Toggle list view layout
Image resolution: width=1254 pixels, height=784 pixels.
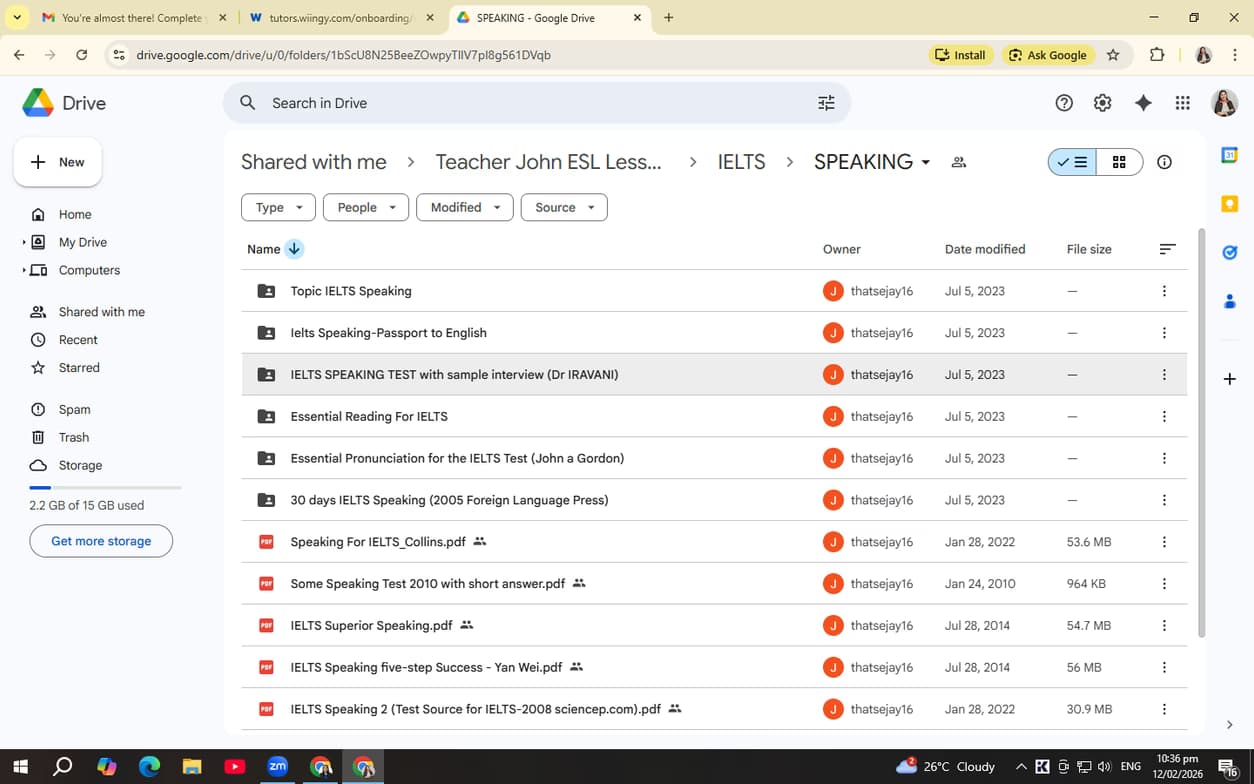(1072, 161)
